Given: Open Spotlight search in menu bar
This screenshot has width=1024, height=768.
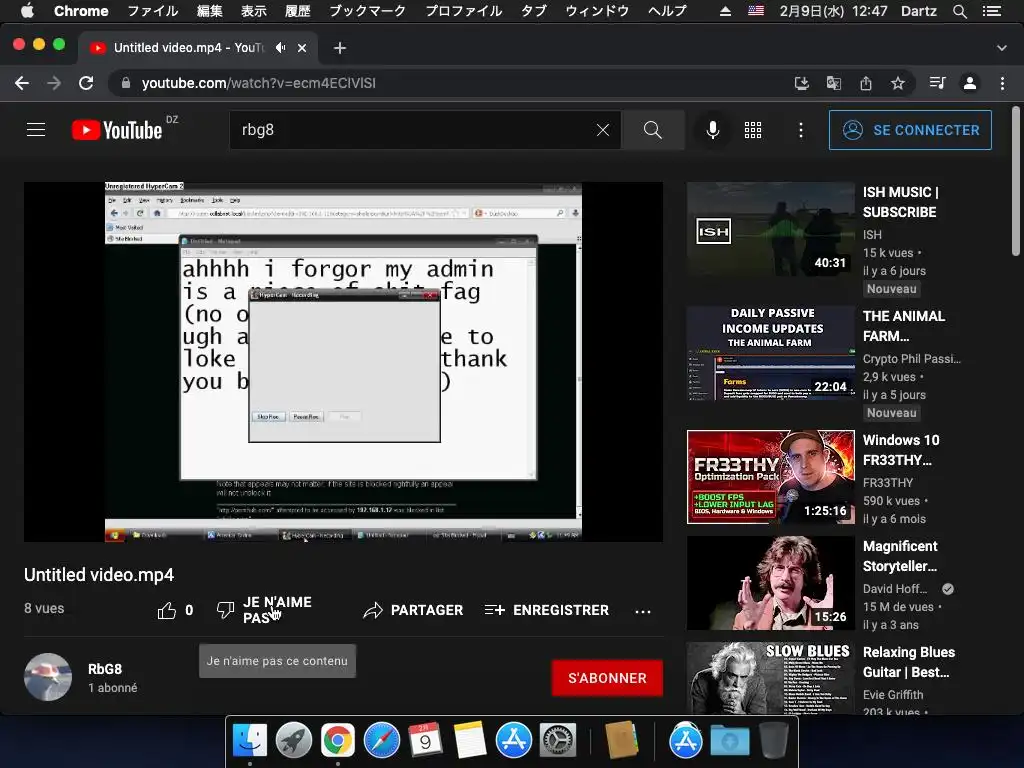Looking at the screenshot, I should coord(959,11).
